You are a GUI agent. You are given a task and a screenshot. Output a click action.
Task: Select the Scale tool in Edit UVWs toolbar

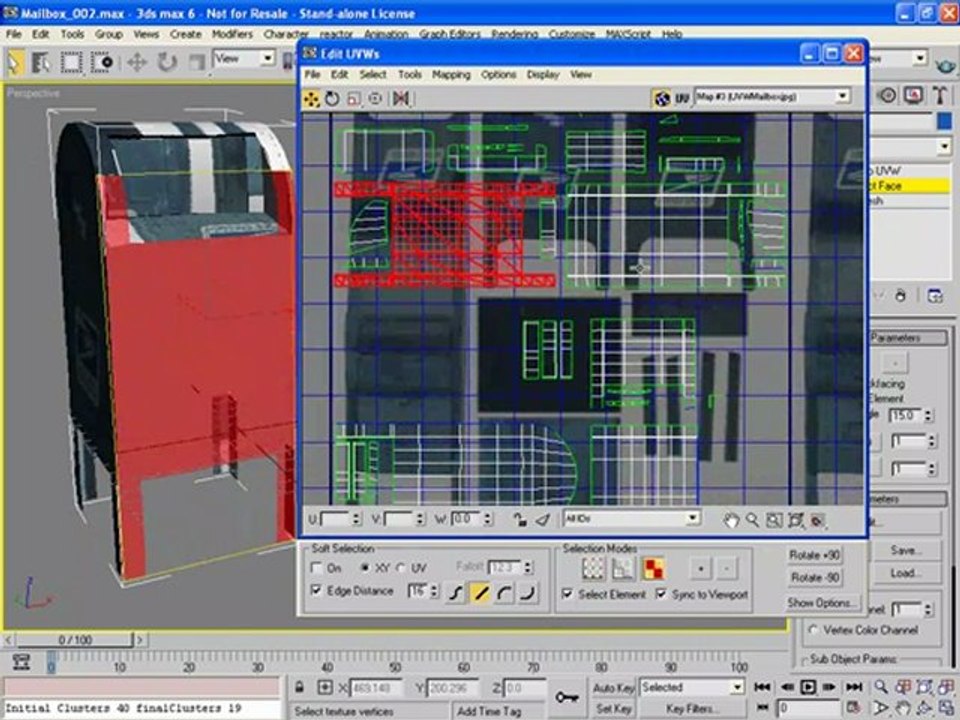point(353,99)
